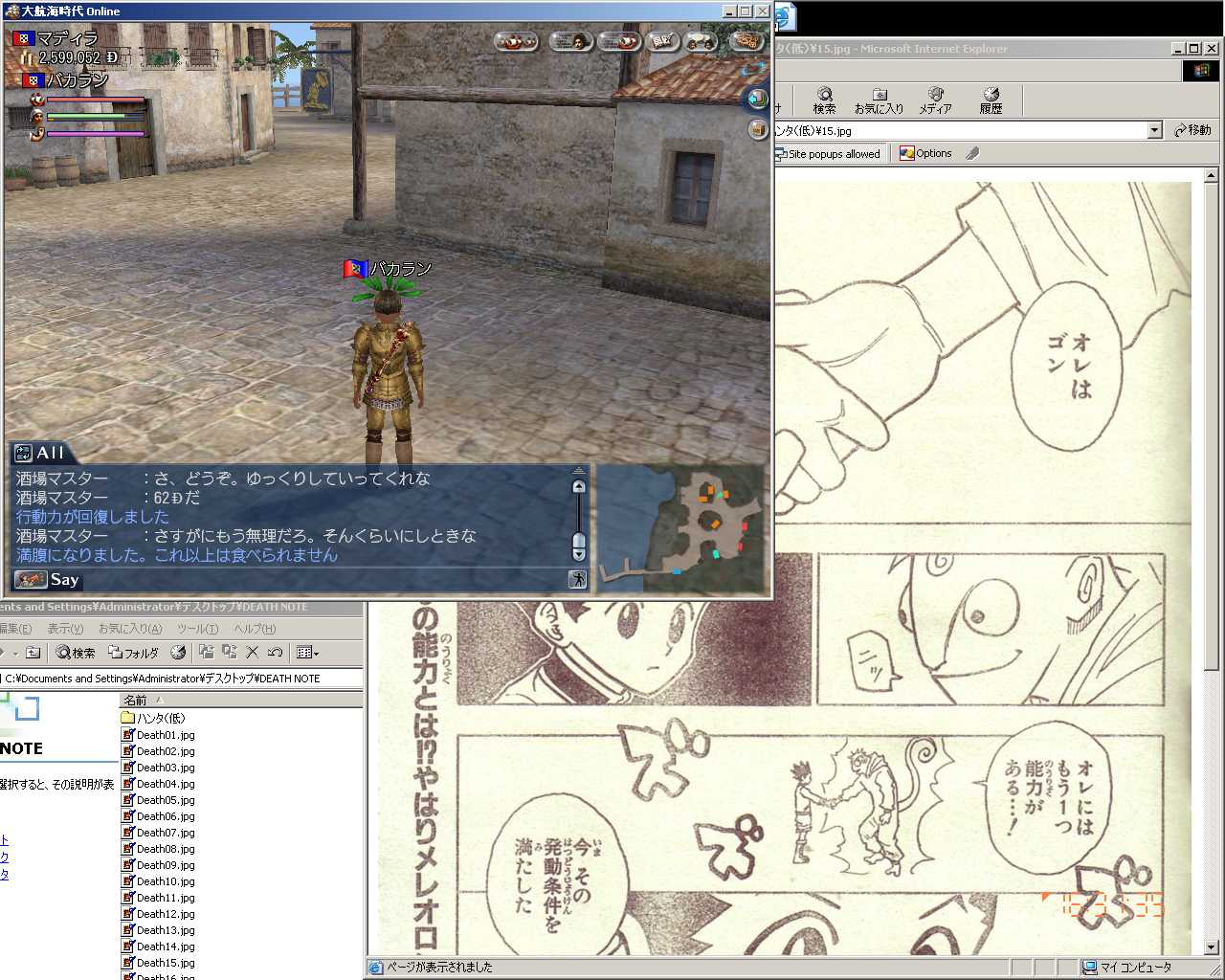Click the Say chat mode button

pos(48,580)
